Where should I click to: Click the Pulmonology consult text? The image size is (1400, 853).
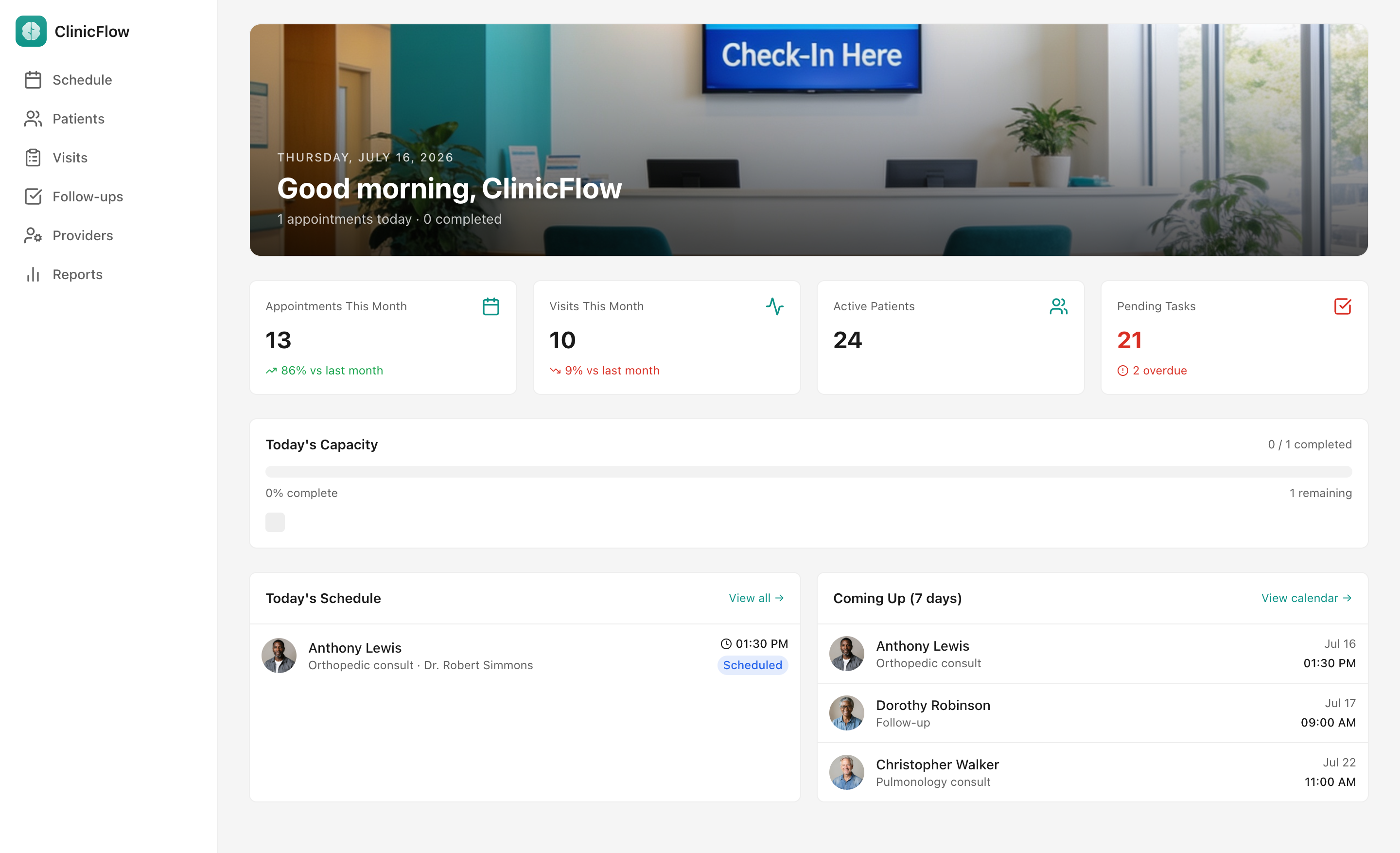tap(933, 782)
